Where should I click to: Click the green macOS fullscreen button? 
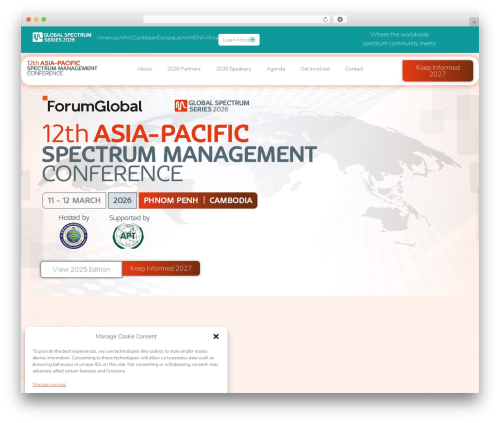tap(44, 19)
